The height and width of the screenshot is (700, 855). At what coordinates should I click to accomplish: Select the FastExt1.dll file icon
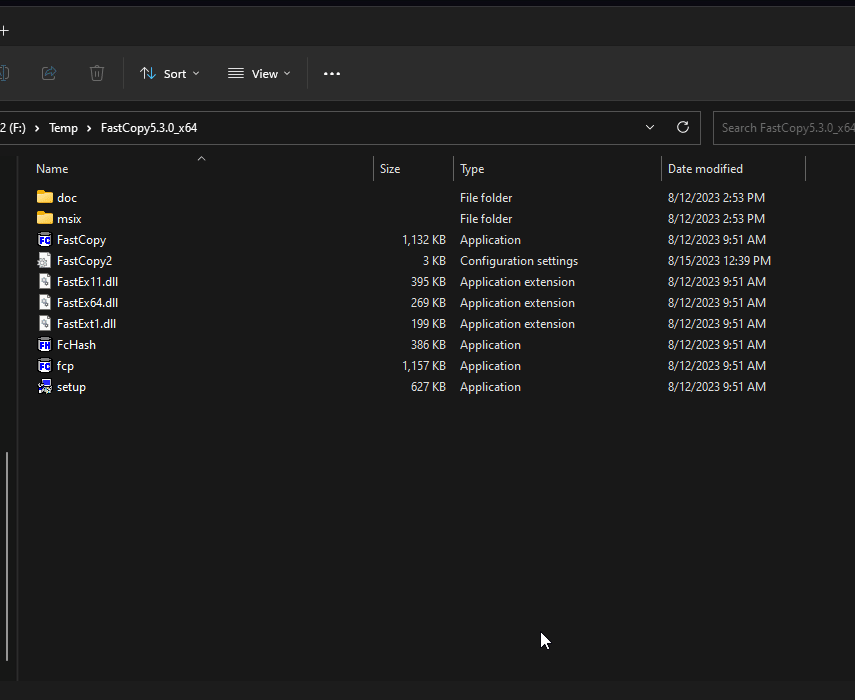[x=45, y=323]
